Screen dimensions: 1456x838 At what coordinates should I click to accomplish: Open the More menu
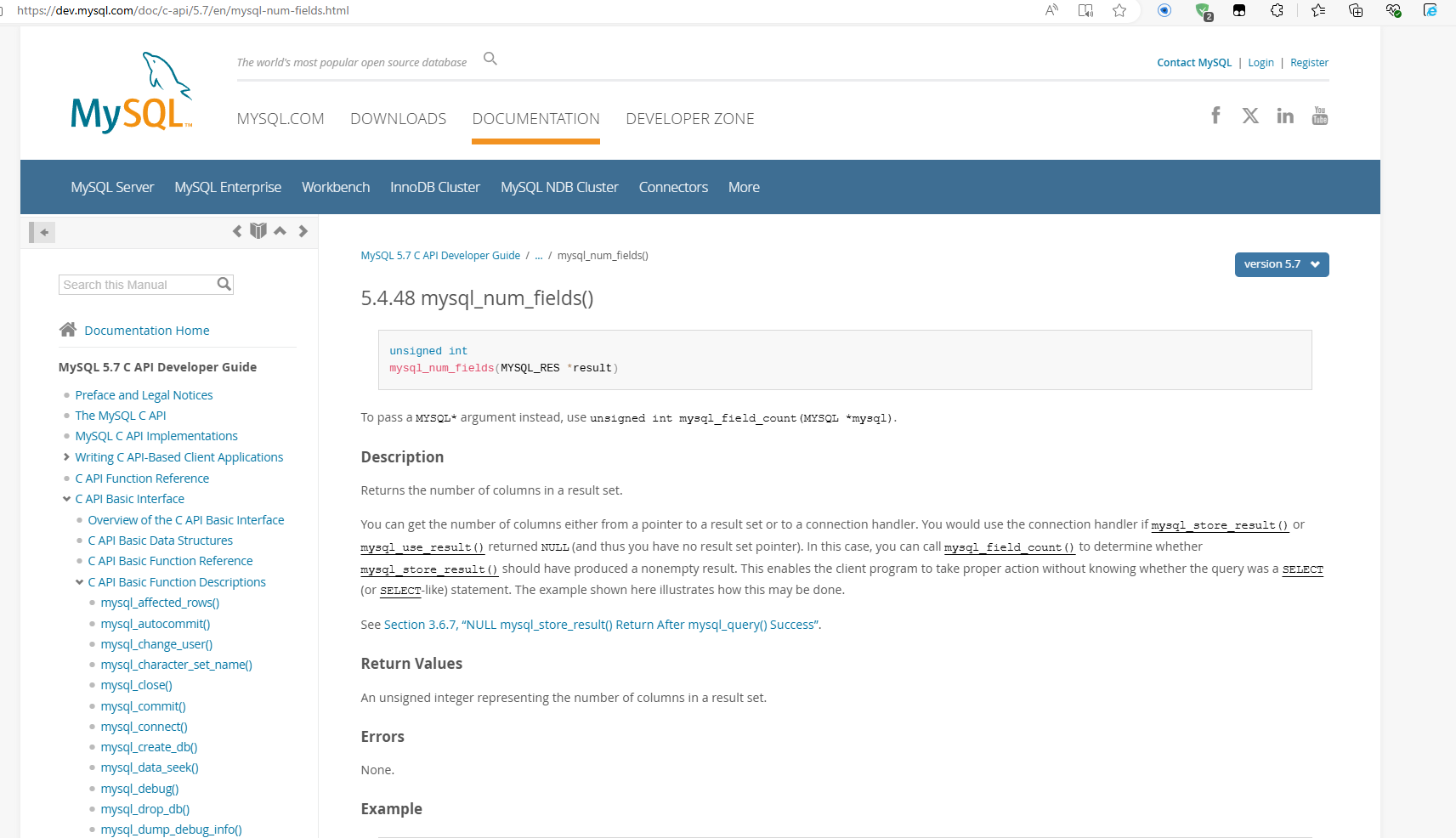pos(744,187)
